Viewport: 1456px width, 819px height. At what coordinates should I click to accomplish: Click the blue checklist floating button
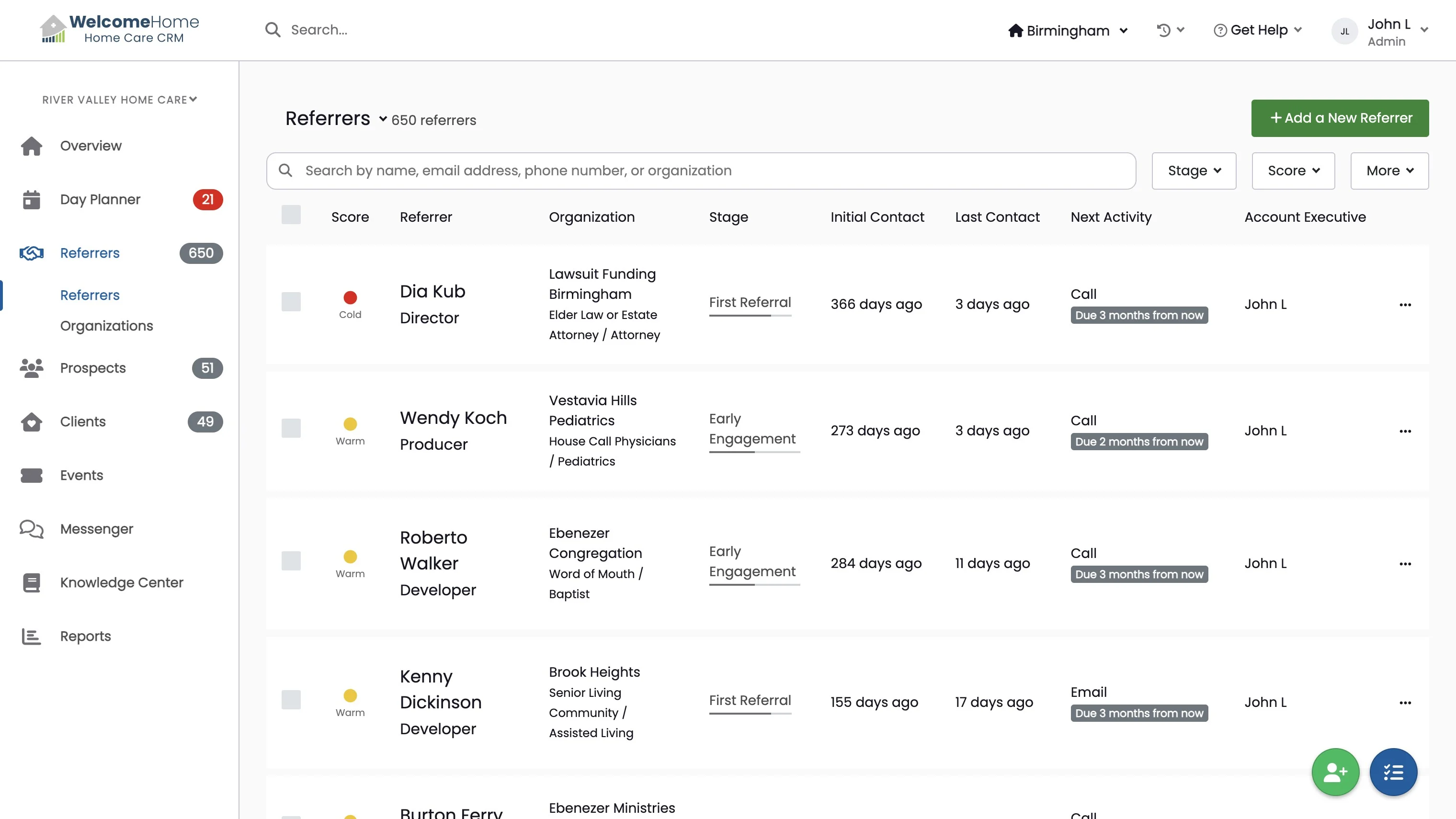pyautogui.click(x=1393, y=772)
